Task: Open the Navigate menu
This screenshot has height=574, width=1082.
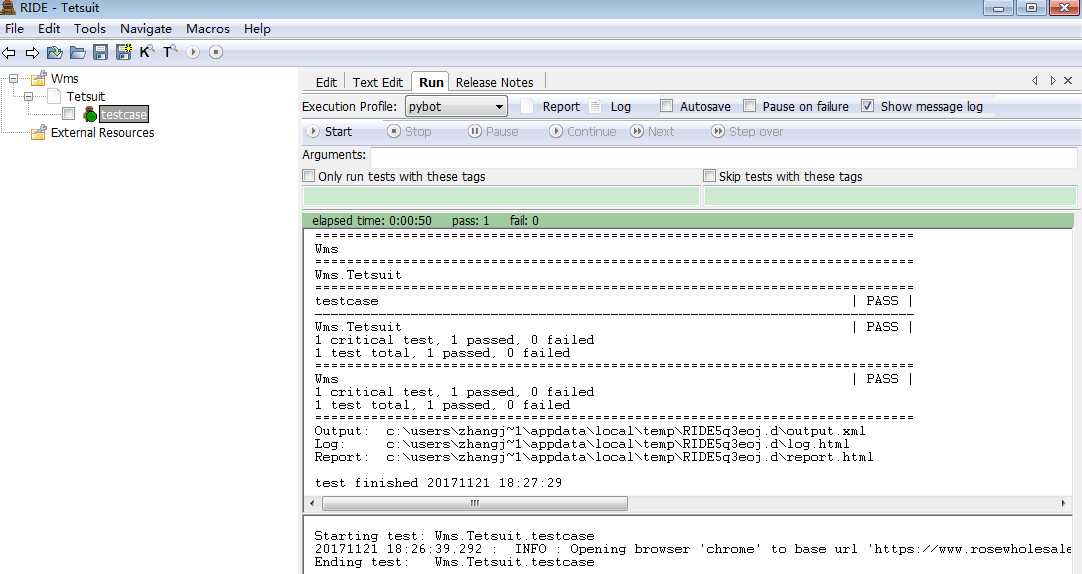Action: [146, 28]
